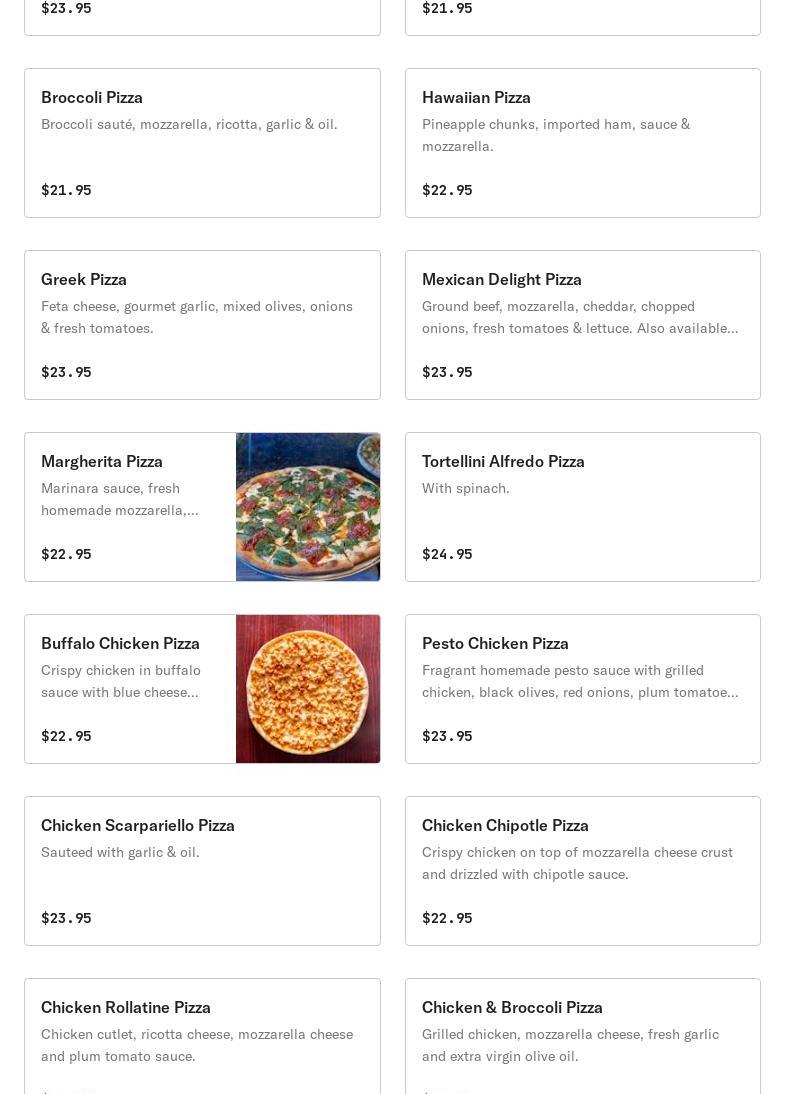
Task: Select the Hawaiian Pizza card
Action: [583, 143]
